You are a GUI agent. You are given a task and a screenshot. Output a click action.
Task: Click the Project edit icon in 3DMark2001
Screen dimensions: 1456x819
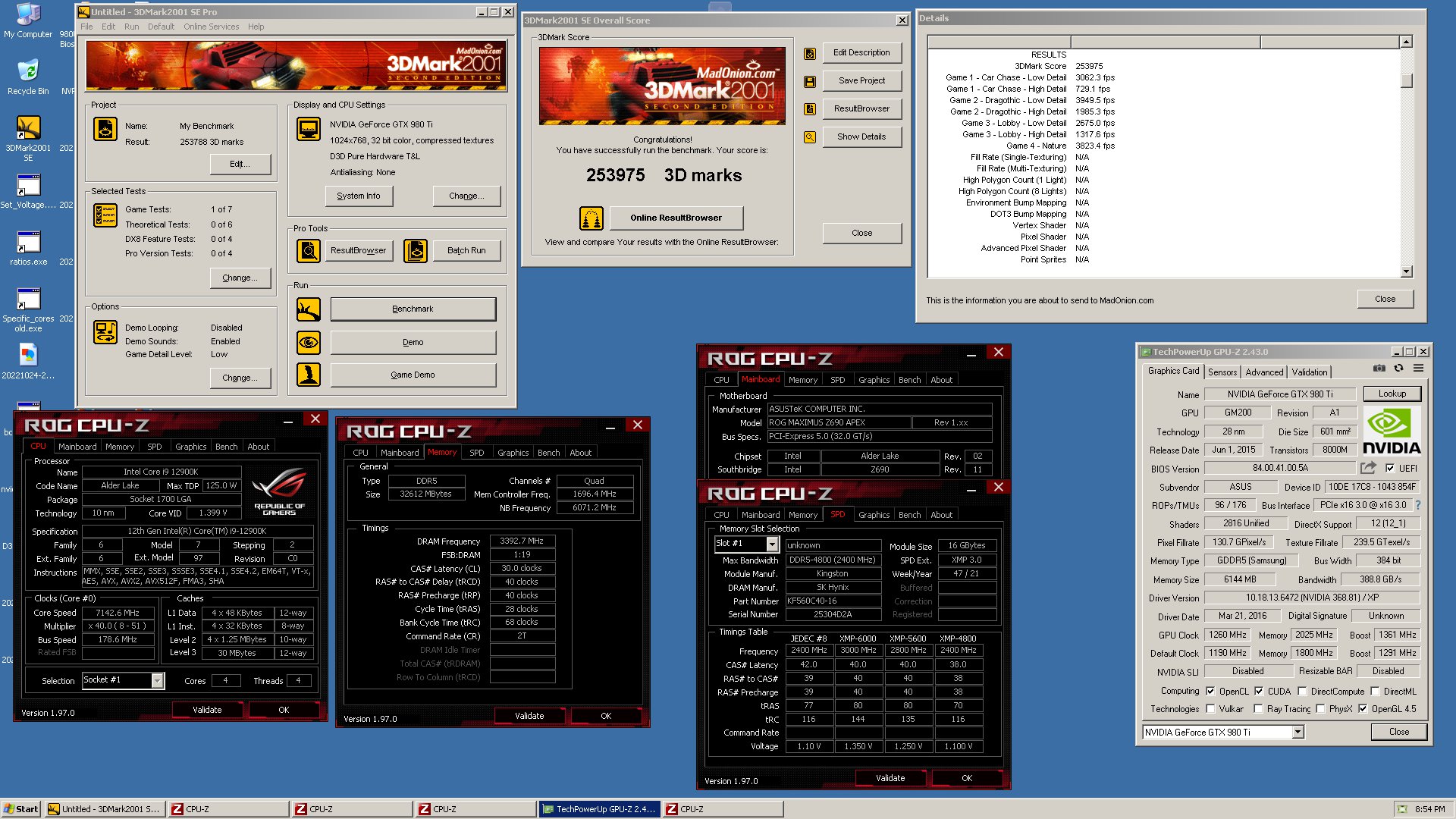point(105,130)
